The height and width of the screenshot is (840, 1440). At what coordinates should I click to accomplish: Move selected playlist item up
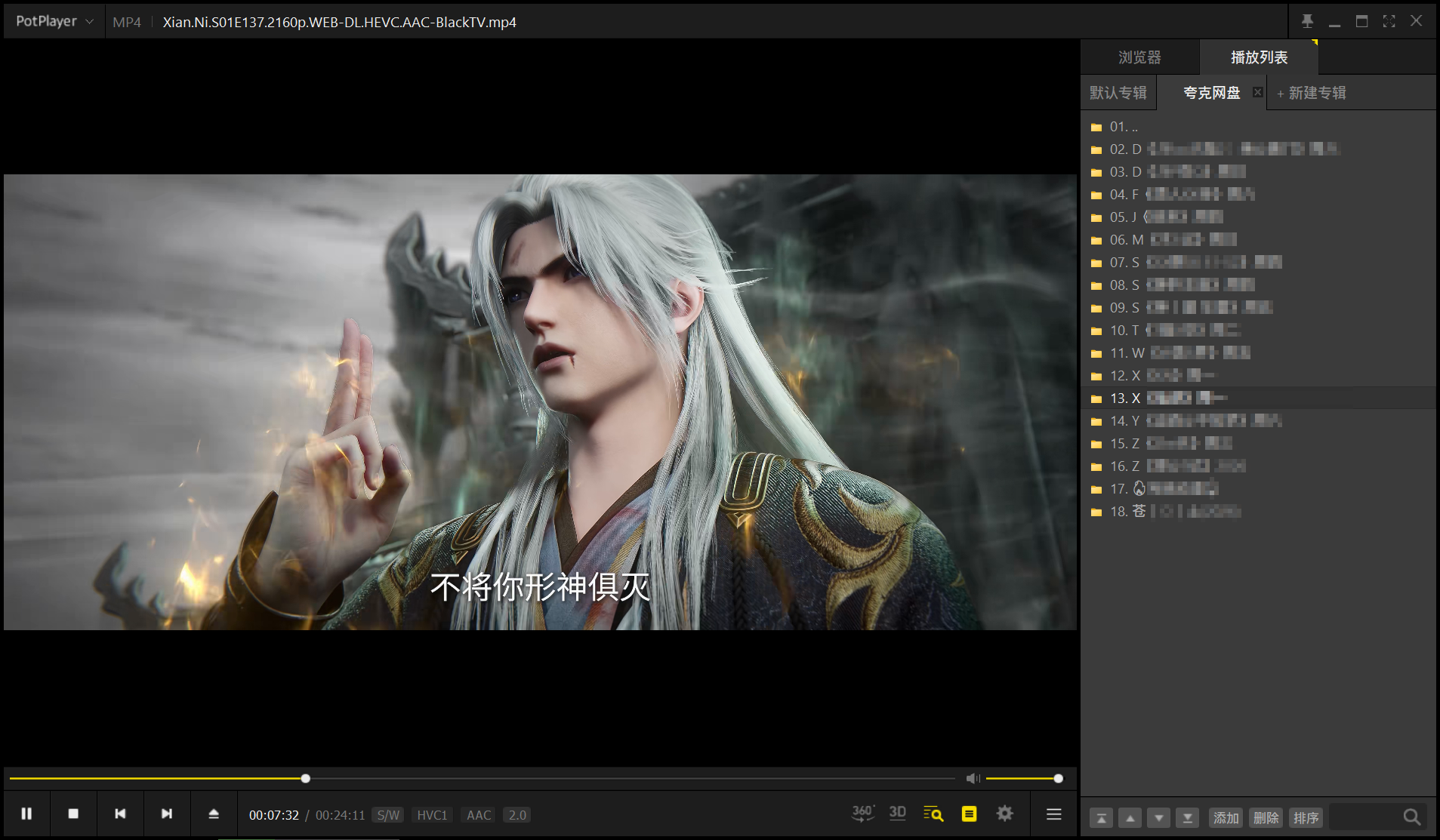tap(1130, 817)
